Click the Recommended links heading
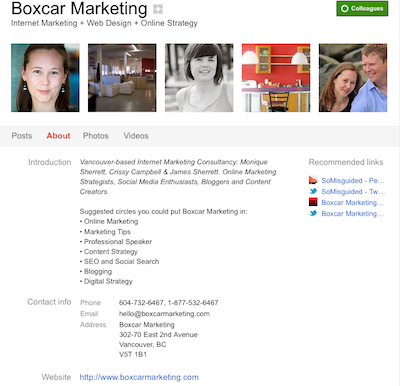The image size is (400, 386). 346,162
